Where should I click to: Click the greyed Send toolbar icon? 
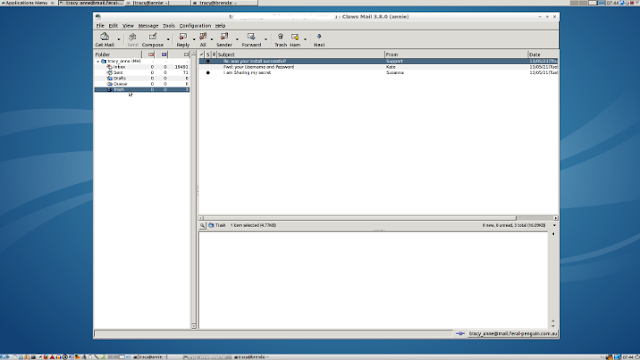(132, 37)
